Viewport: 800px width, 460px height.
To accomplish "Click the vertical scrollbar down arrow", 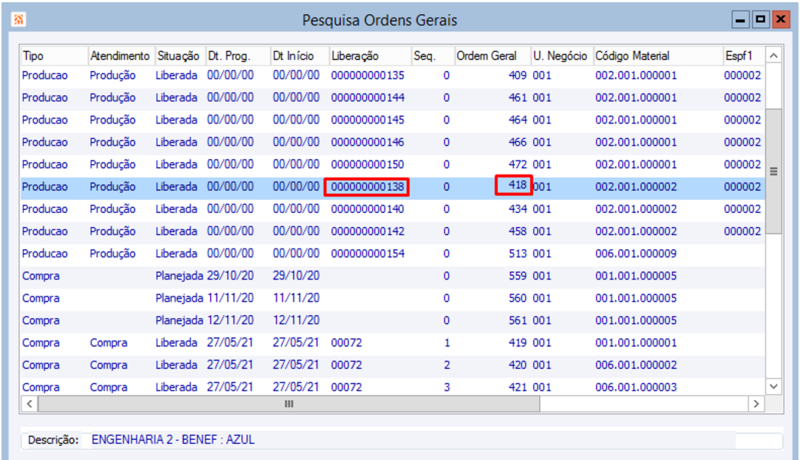I will point(774,387).
